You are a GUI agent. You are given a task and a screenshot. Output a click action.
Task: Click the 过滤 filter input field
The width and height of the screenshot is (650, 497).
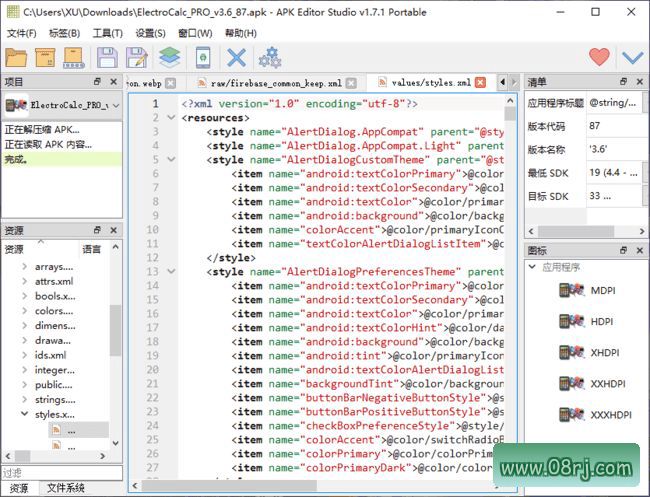point(62,473)
